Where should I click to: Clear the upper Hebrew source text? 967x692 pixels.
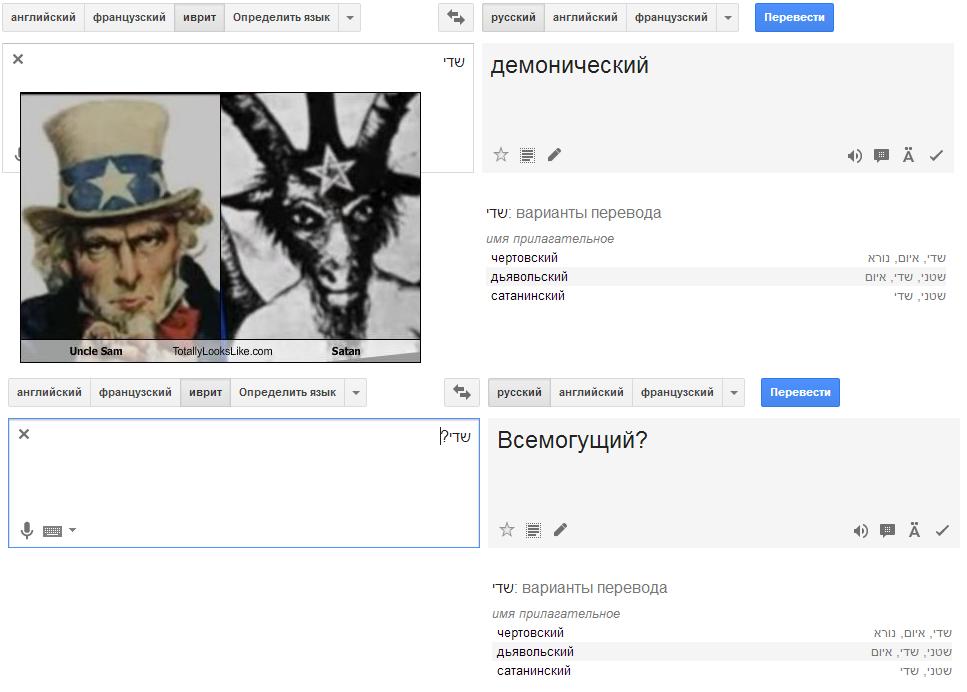coord(18,59)
